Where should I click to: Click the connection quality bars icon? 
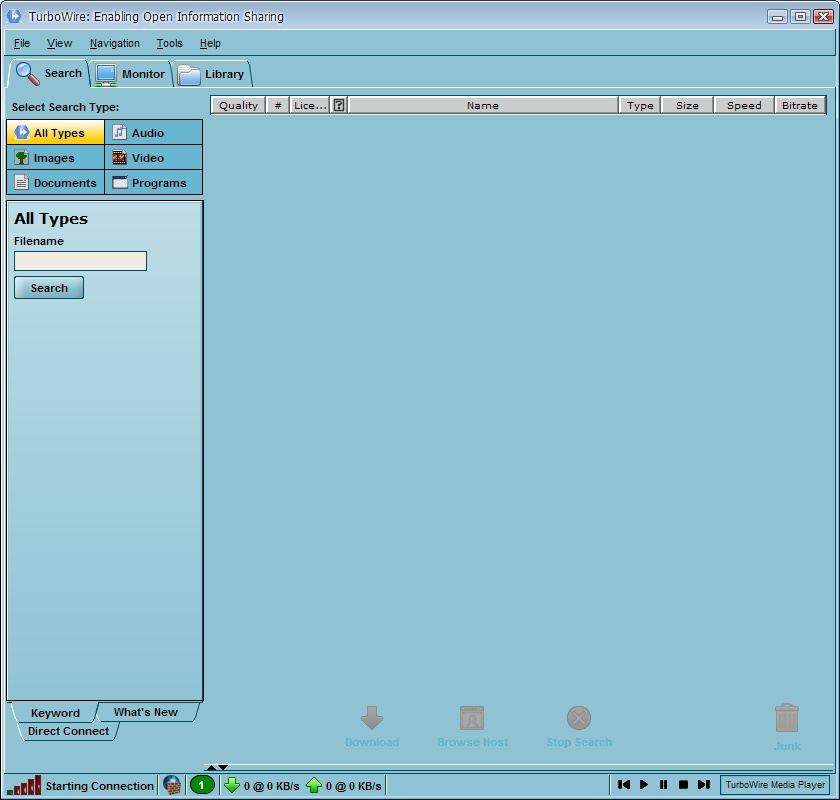pos(24,786)
